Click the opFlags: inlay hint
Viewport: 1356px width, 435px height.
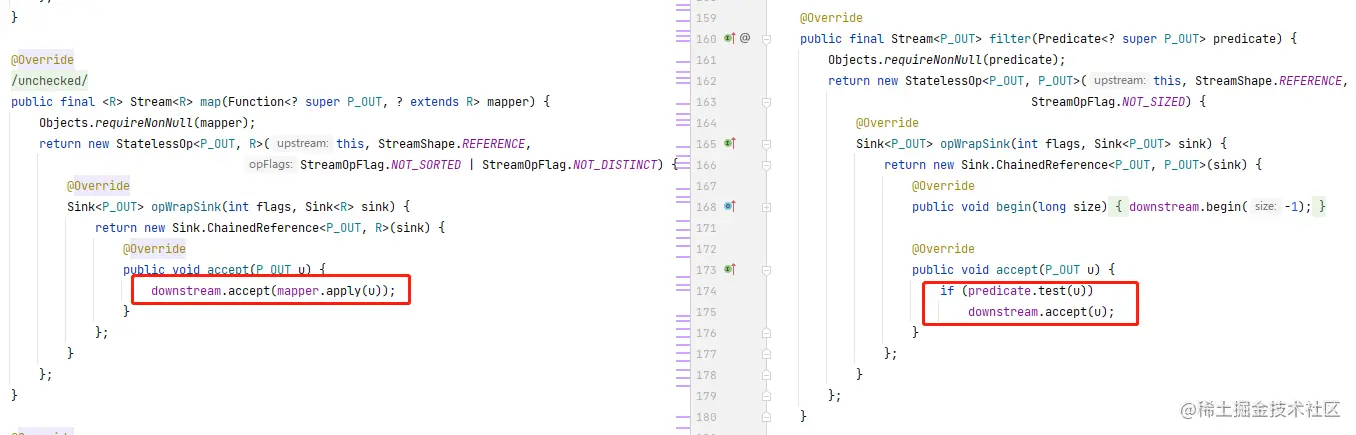click(270, 165)
